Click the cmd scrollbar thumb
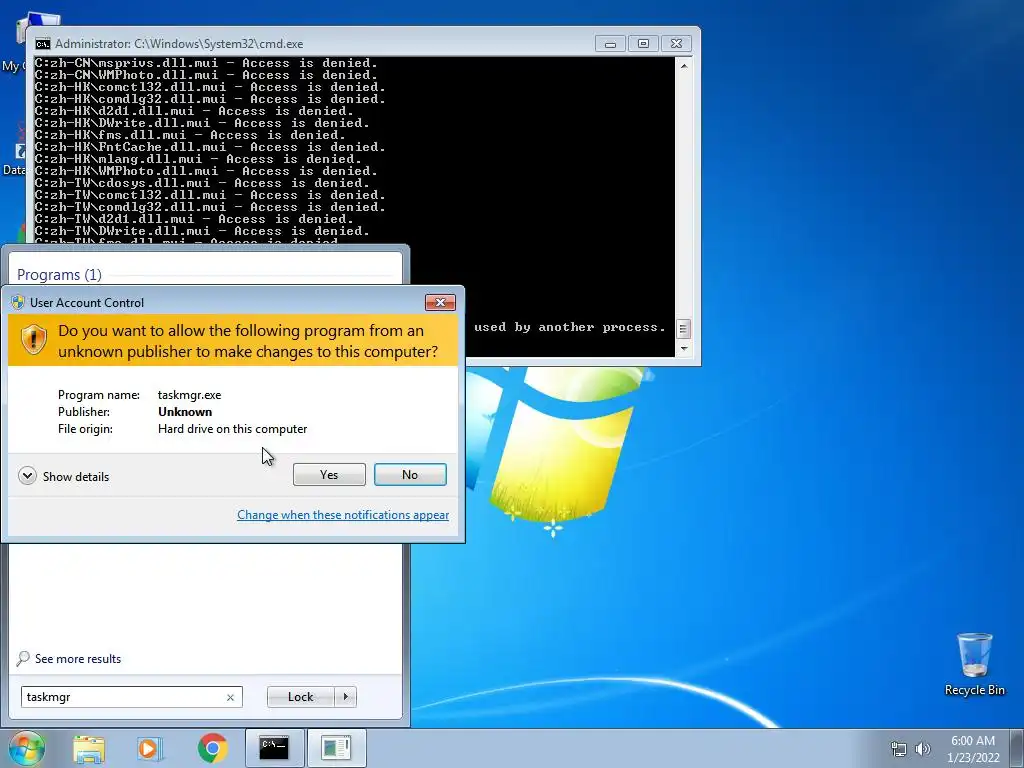 coord(683,328)
